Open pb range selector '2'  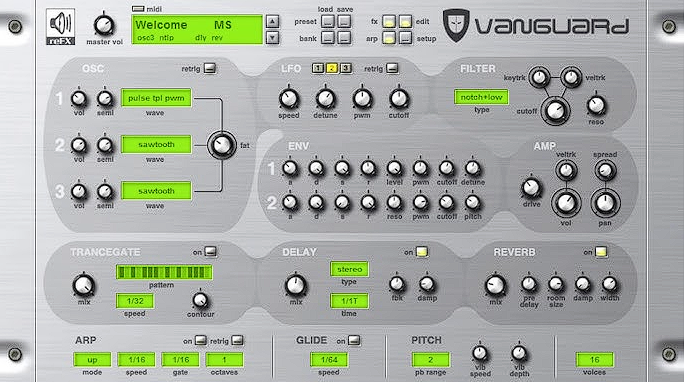(431, 360)
